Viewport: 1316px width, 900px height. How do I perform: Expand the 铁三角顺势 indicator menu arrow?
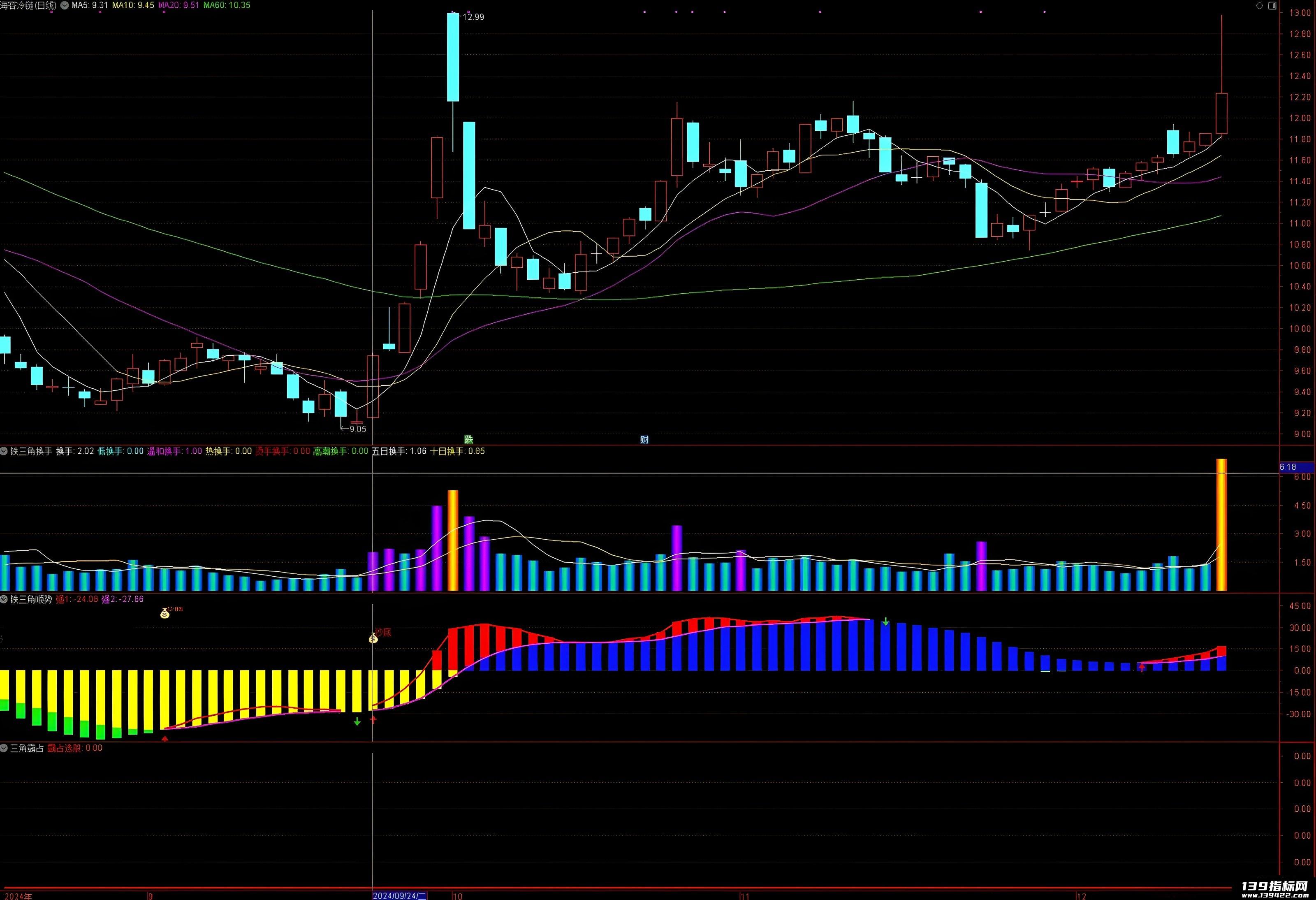[x=4, y=599]
